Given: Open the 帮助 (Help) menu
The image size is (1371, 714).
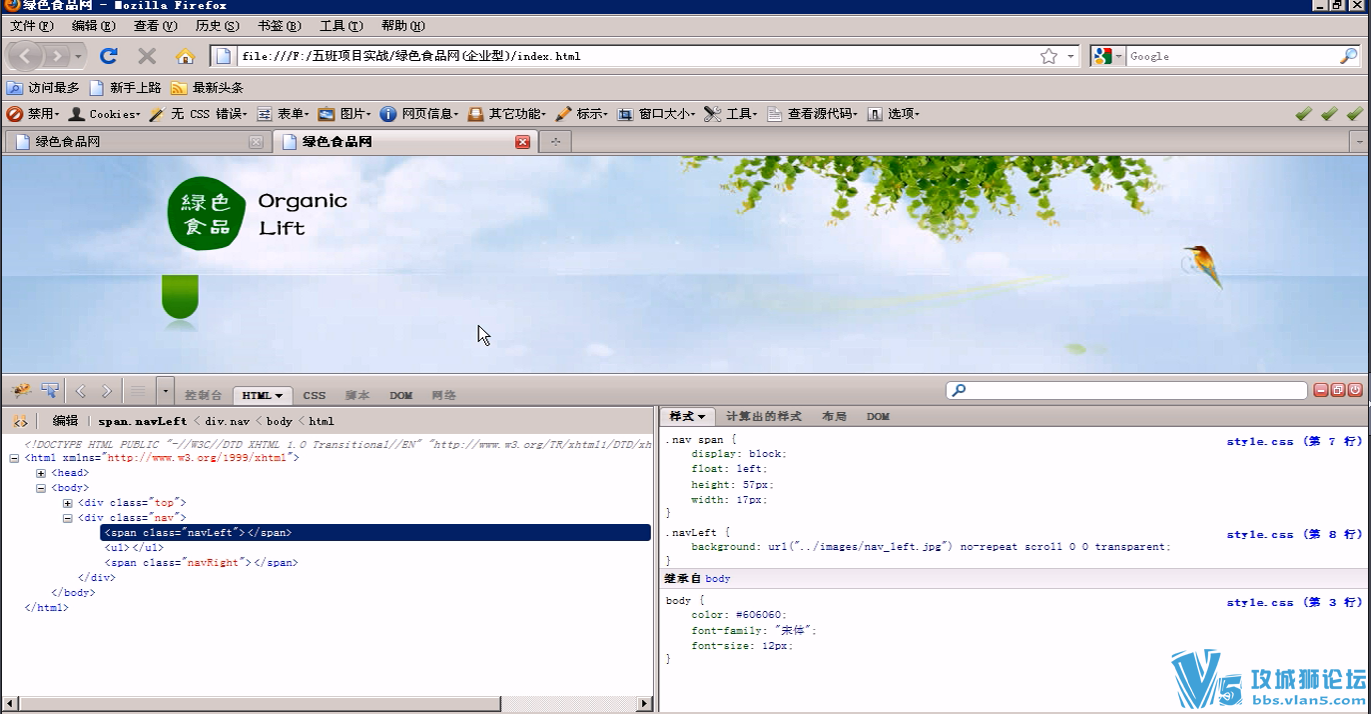Looking at the screenshot, I should (x=403, y=26).
